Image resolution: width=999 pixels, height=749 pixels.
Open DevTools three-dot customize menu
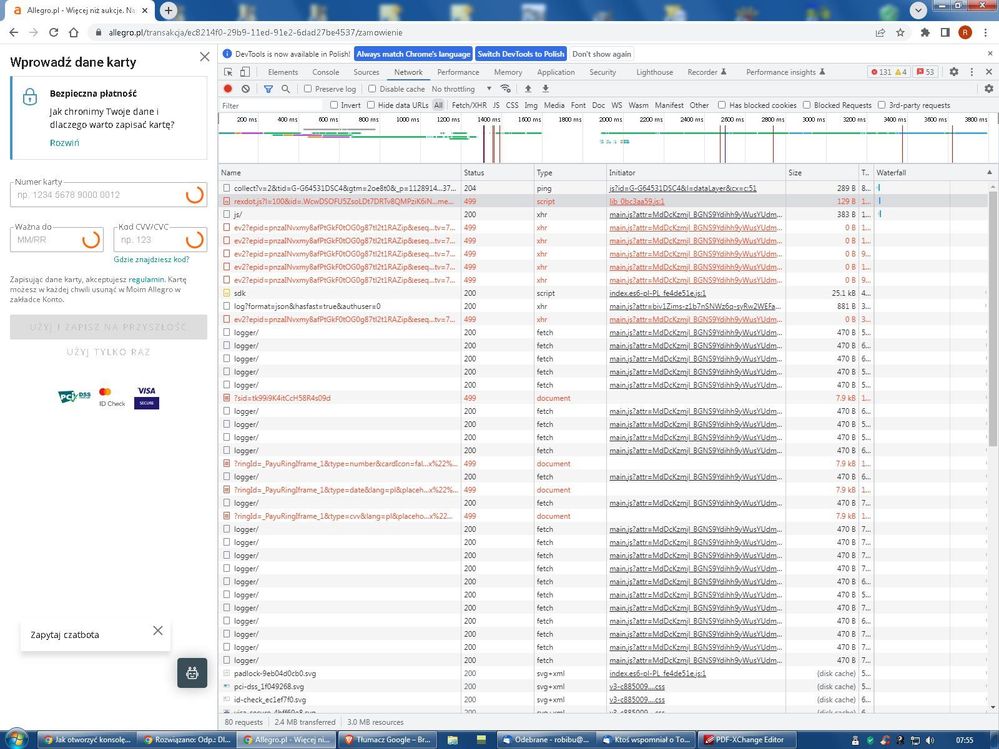click(972, 72)
